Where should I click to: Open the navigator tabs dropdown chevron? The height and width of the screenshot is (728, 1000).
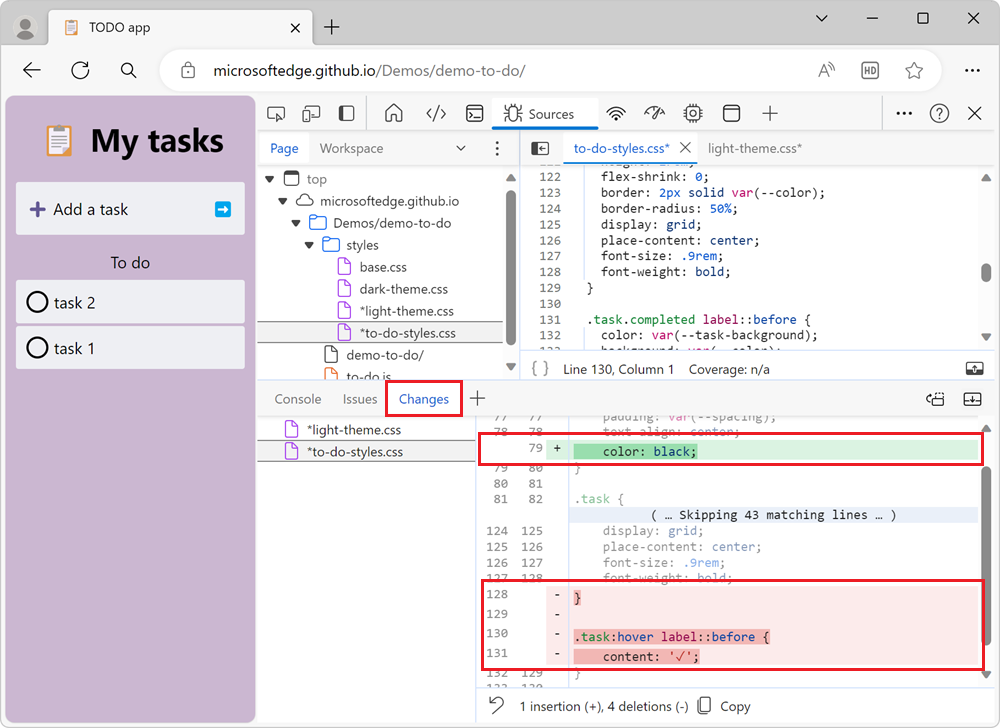coord(461,148)
